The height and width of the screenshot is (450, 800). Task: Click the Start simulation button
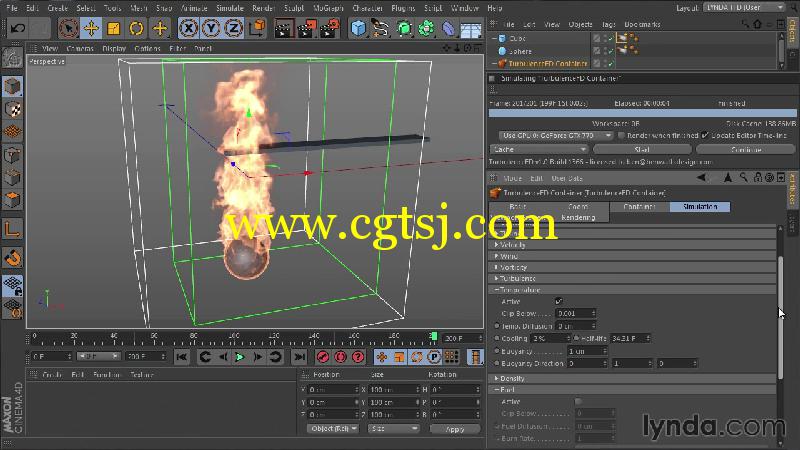coord(642,149)
